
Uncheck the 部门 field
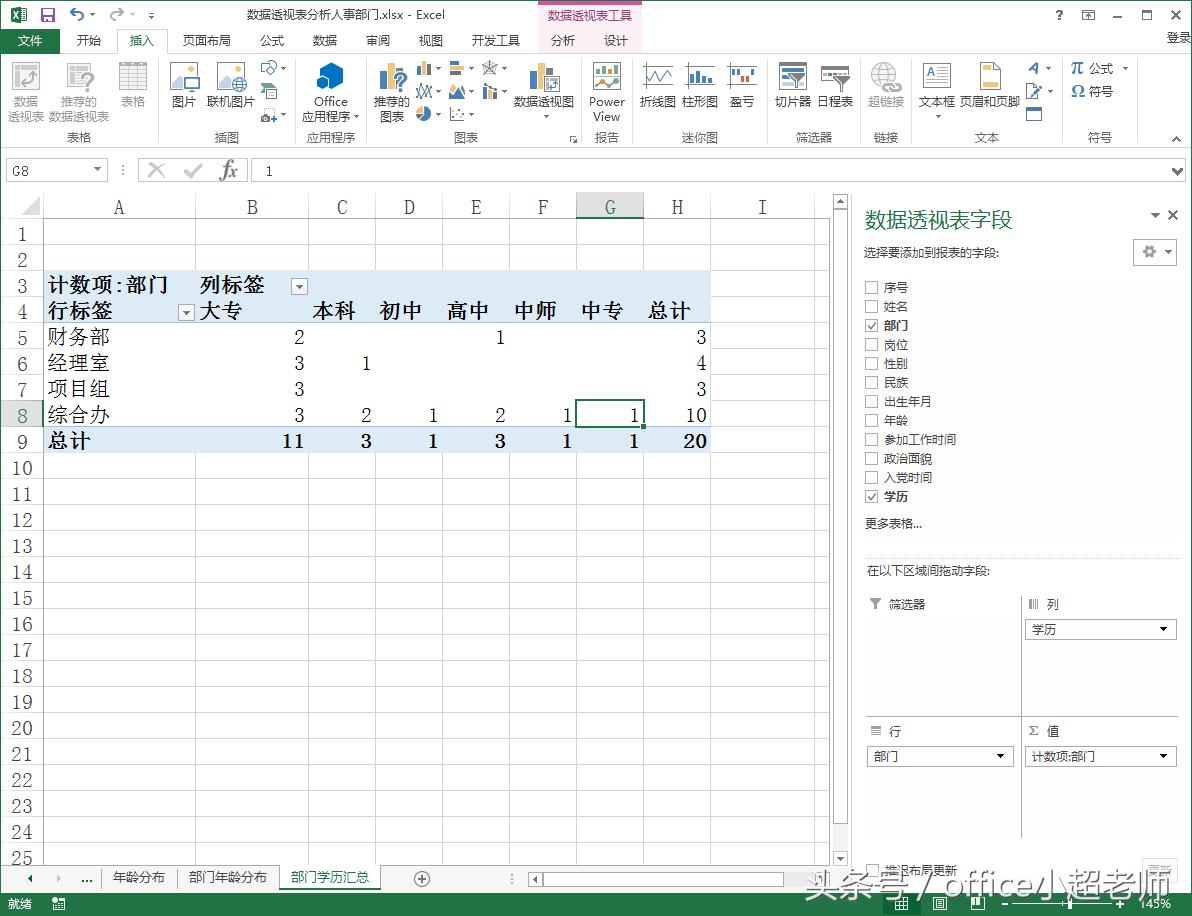(x=871, y=325)
